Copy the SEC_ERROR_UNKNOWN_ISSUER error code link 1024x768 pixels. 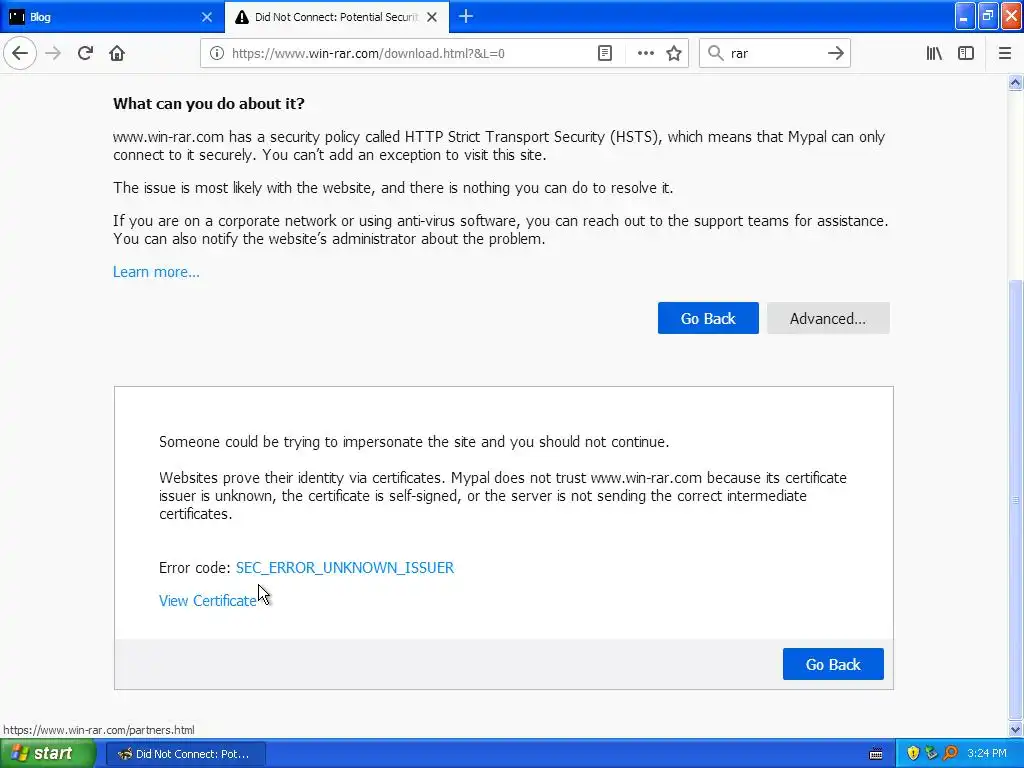click(x=345, y=568)
